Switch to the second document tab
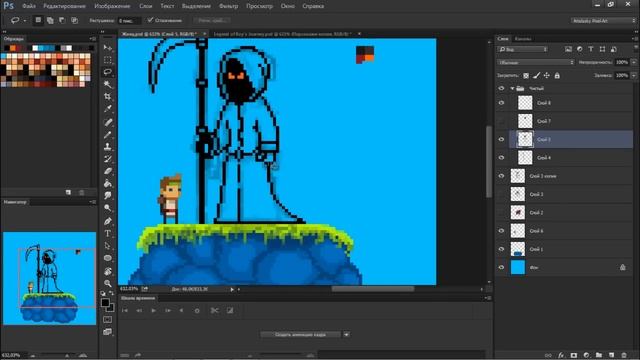 pos(282,34)
